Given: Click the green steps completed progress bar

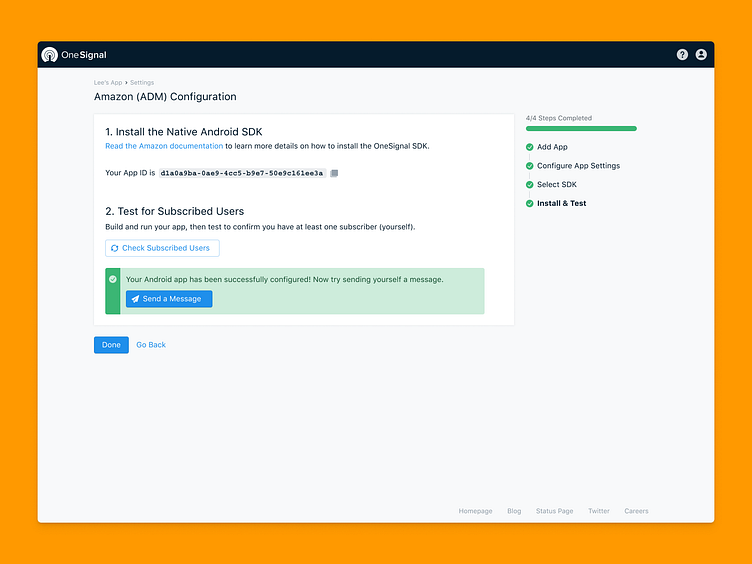Looking at the screenshot, I should [581, 129].
